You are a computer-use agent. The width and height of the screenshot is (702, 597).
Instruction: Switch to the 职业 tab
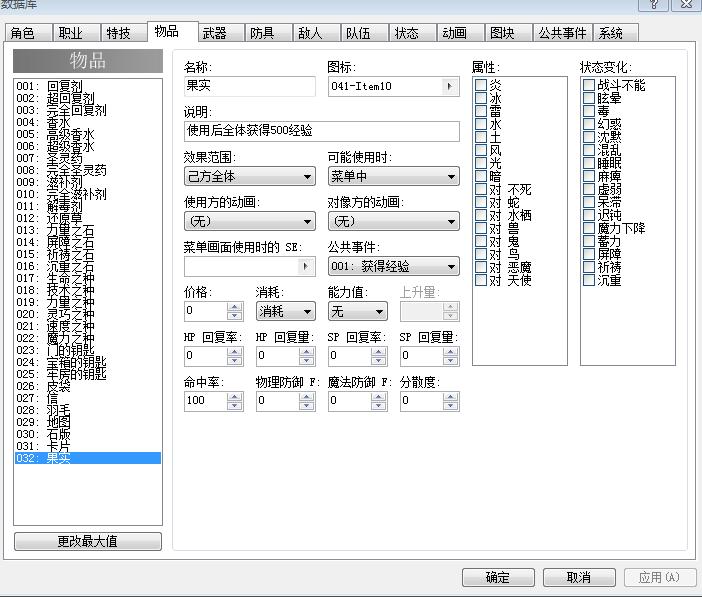tap(77, 33)
